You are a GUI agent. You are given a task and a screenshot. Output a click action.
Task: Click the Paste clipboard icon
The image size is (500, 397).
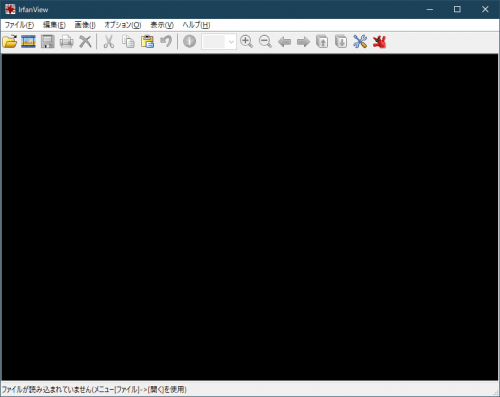pyautogui.click(x=147, y=42)
